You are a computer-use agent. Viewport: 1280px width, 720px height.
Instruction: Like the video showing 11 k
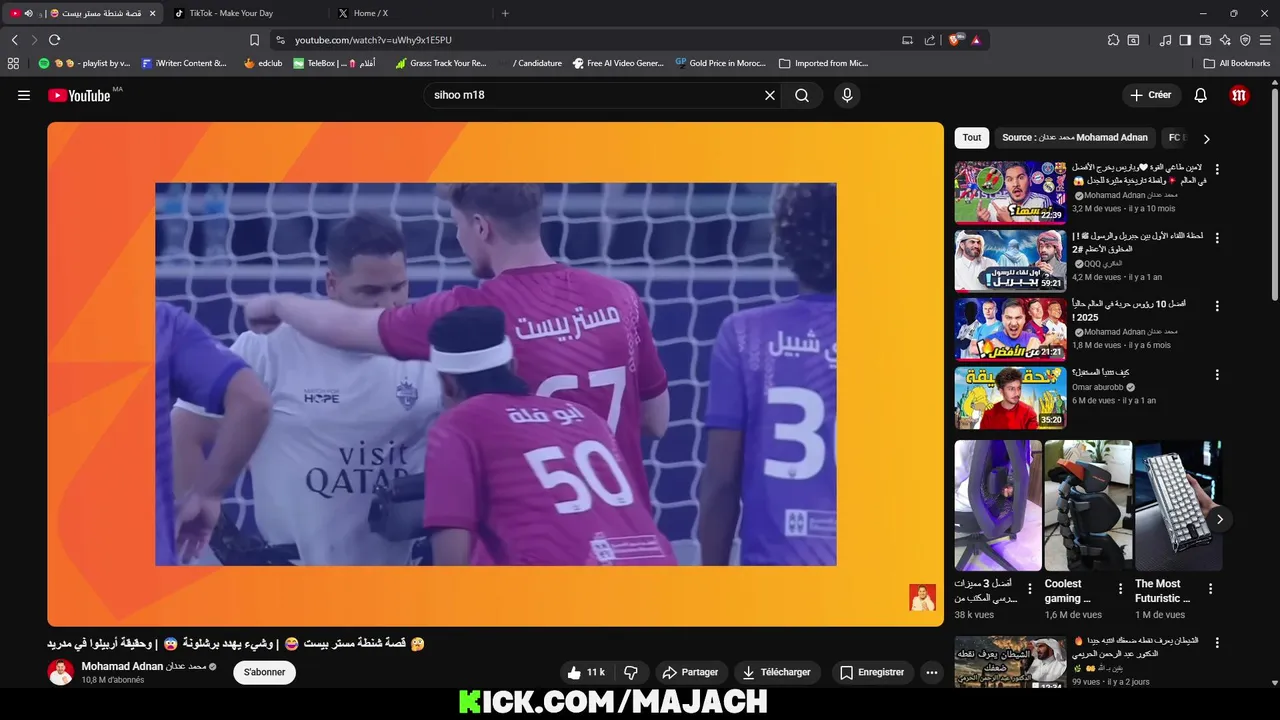coord(587,673)
